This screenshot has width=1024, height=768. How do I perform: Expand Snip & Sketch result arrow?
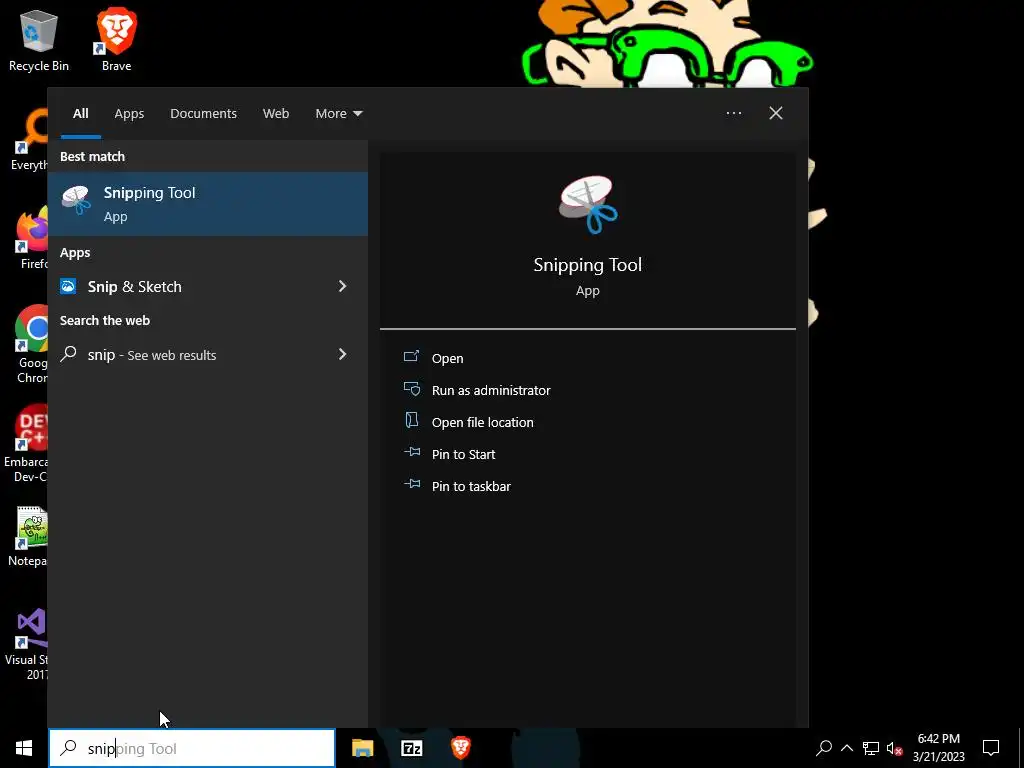pos(342,286)
